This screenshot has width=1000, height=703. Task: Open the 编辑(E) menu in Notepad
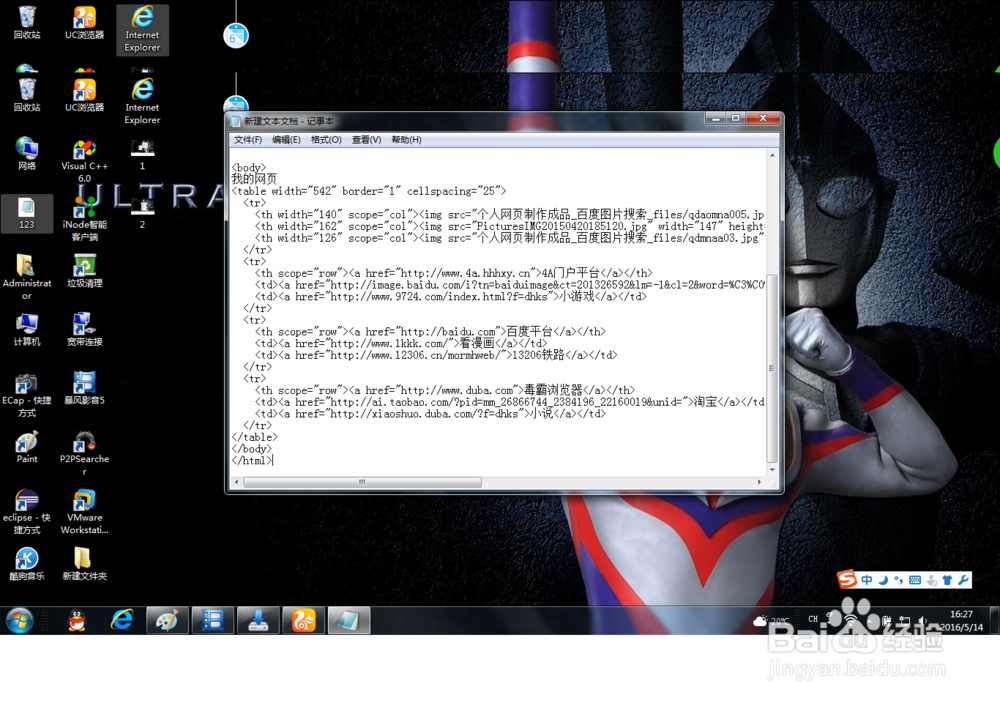286,140
